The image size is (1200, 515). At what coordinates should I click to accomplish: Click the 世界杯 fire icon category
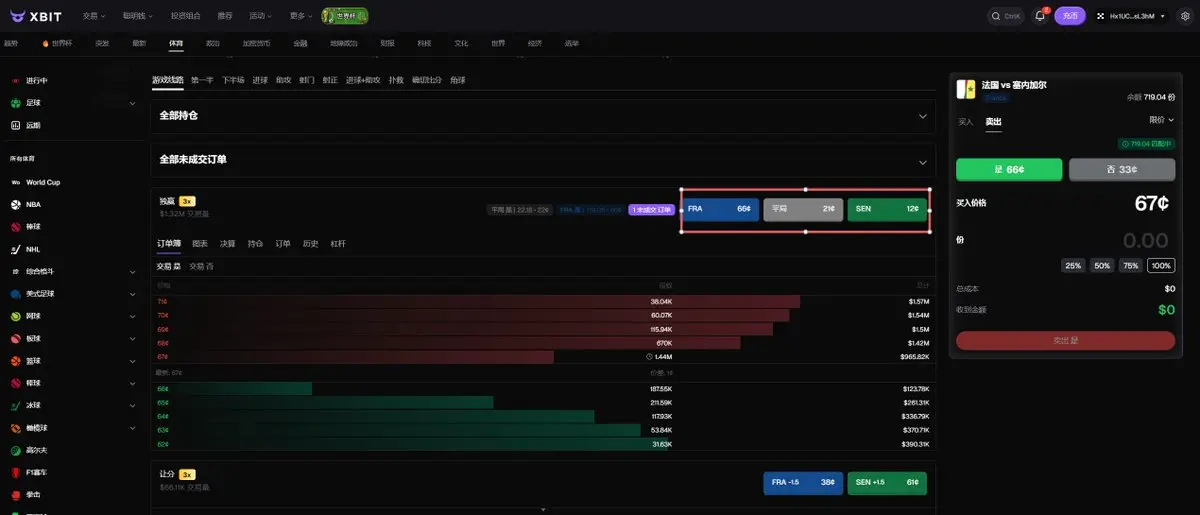point(46,43)
